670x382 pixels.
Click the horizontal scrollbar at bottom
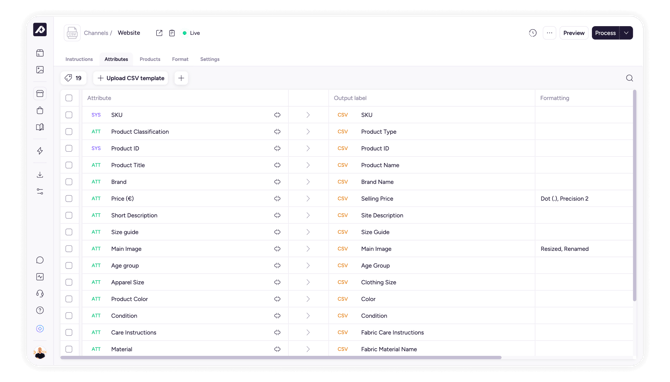pos(281,357)
